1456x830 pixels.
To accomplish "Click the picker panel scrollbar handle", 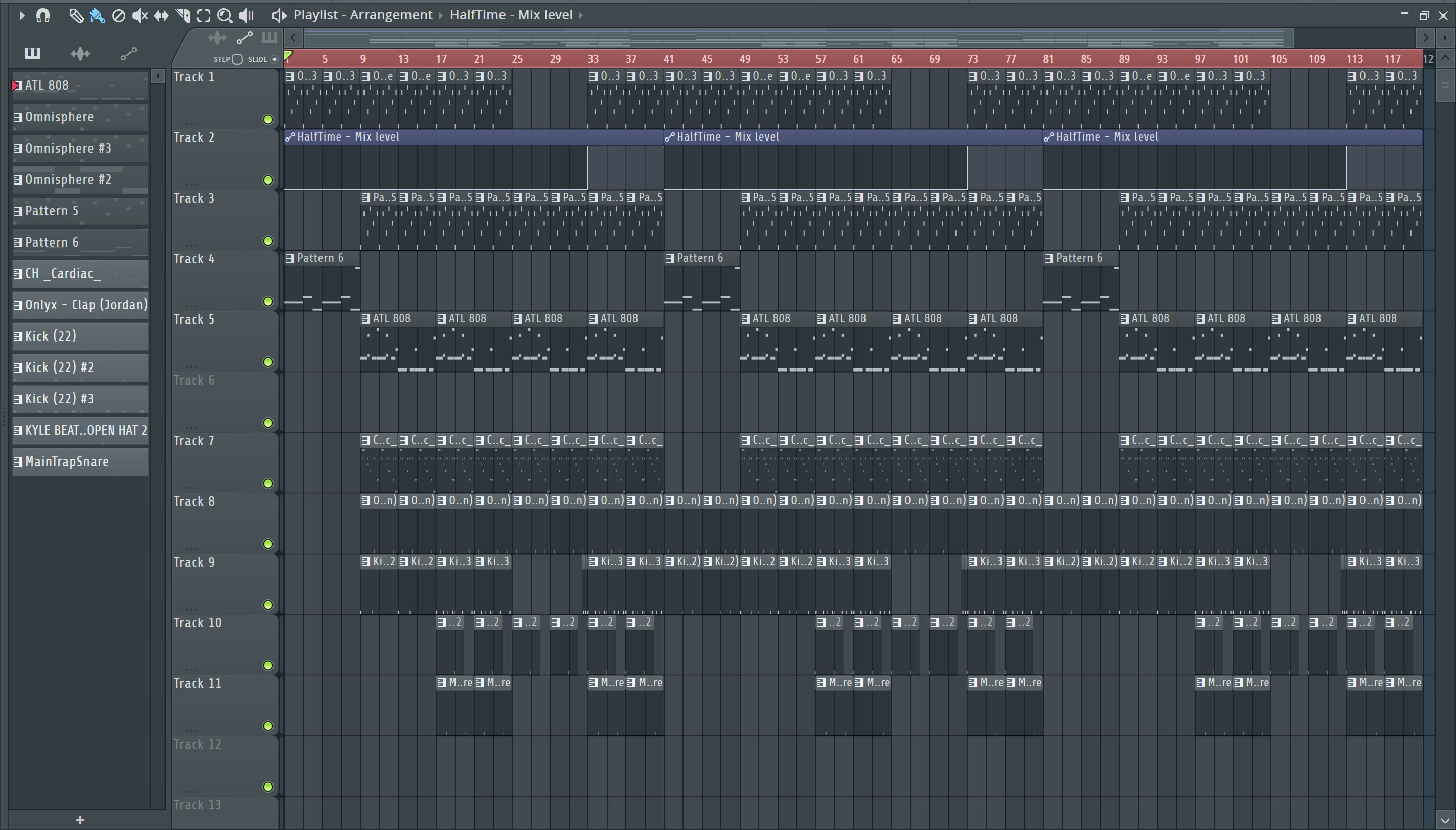I will tap(158, 76).
